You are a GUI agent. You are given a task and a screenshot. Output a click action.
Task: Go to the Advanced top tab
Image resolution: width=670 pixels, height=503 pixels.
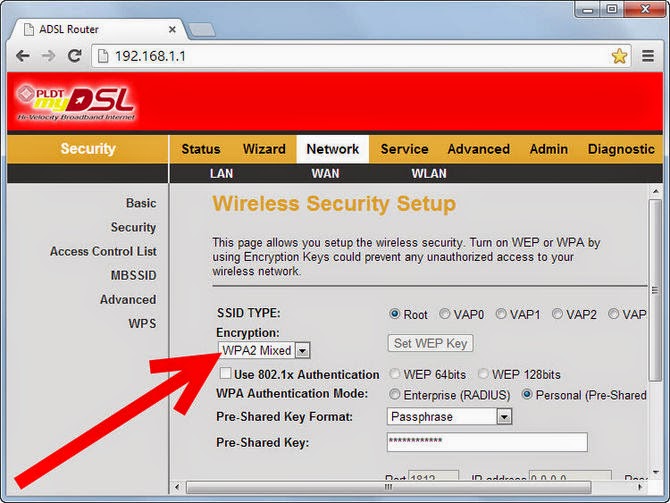(x=479, y=149)
